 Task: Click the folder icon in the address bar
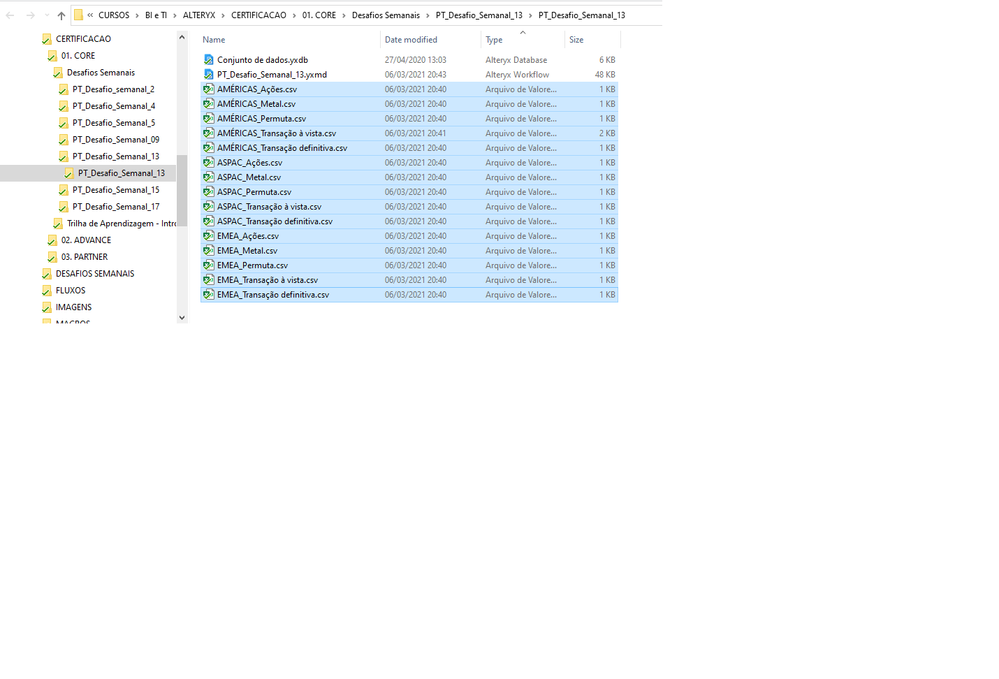click(78, 15)
